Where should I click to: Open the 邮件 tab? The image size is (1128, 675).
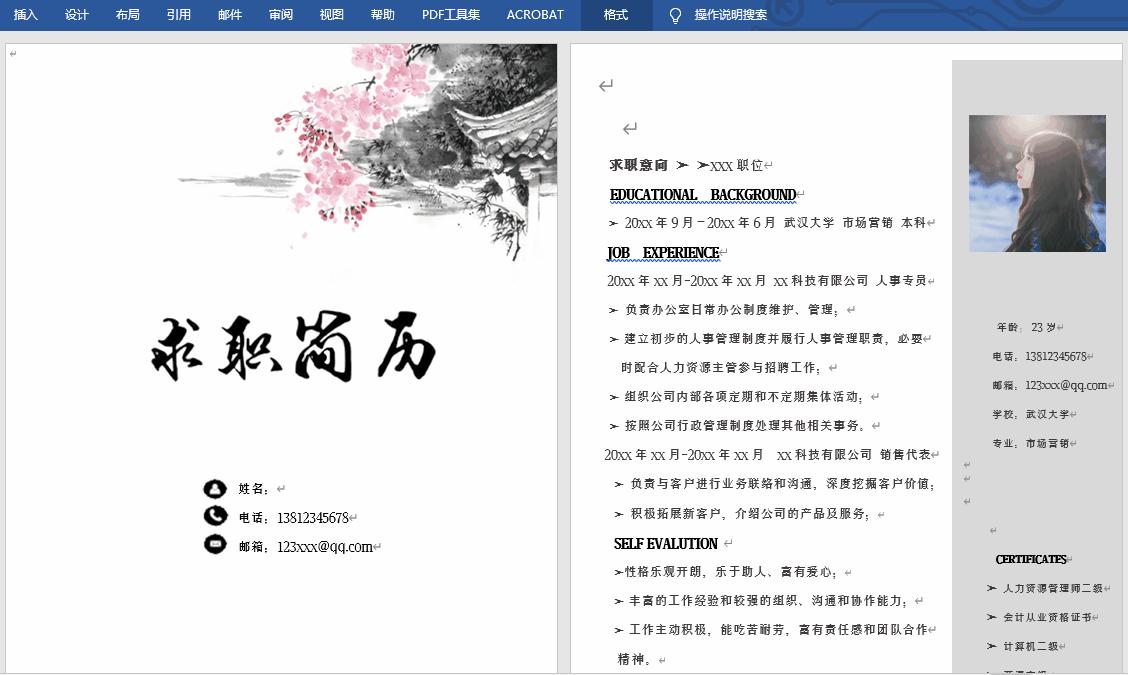229,15
